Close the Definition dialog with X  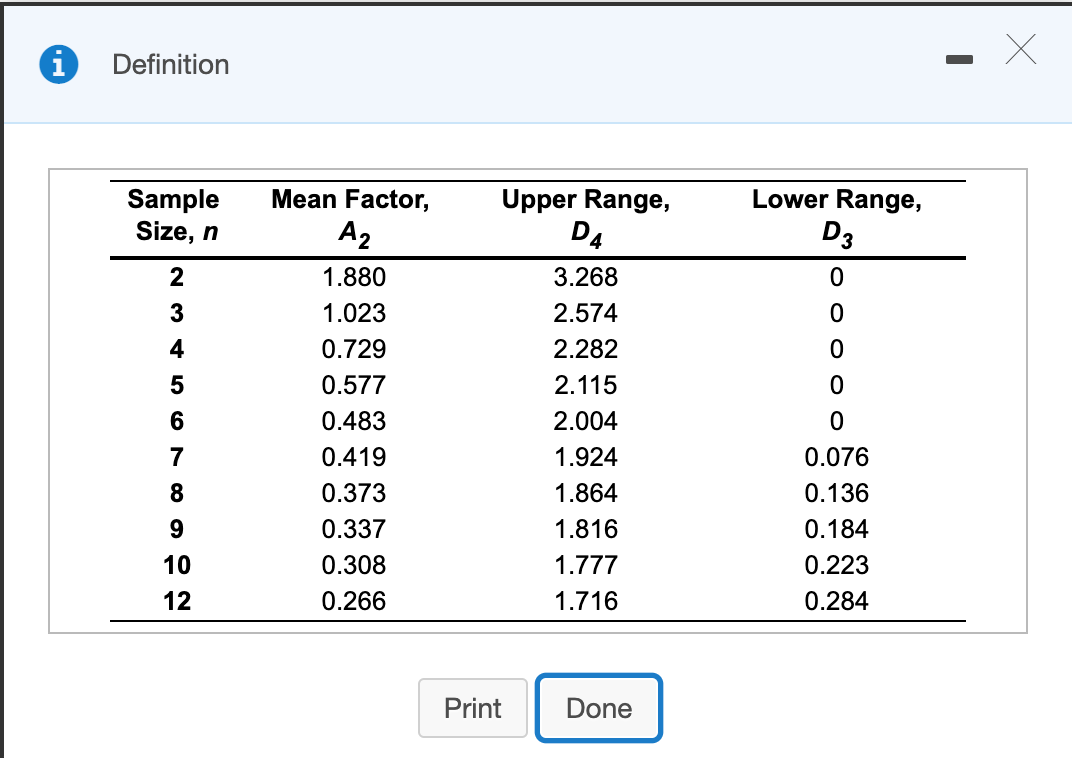[x=1021, y=49]
